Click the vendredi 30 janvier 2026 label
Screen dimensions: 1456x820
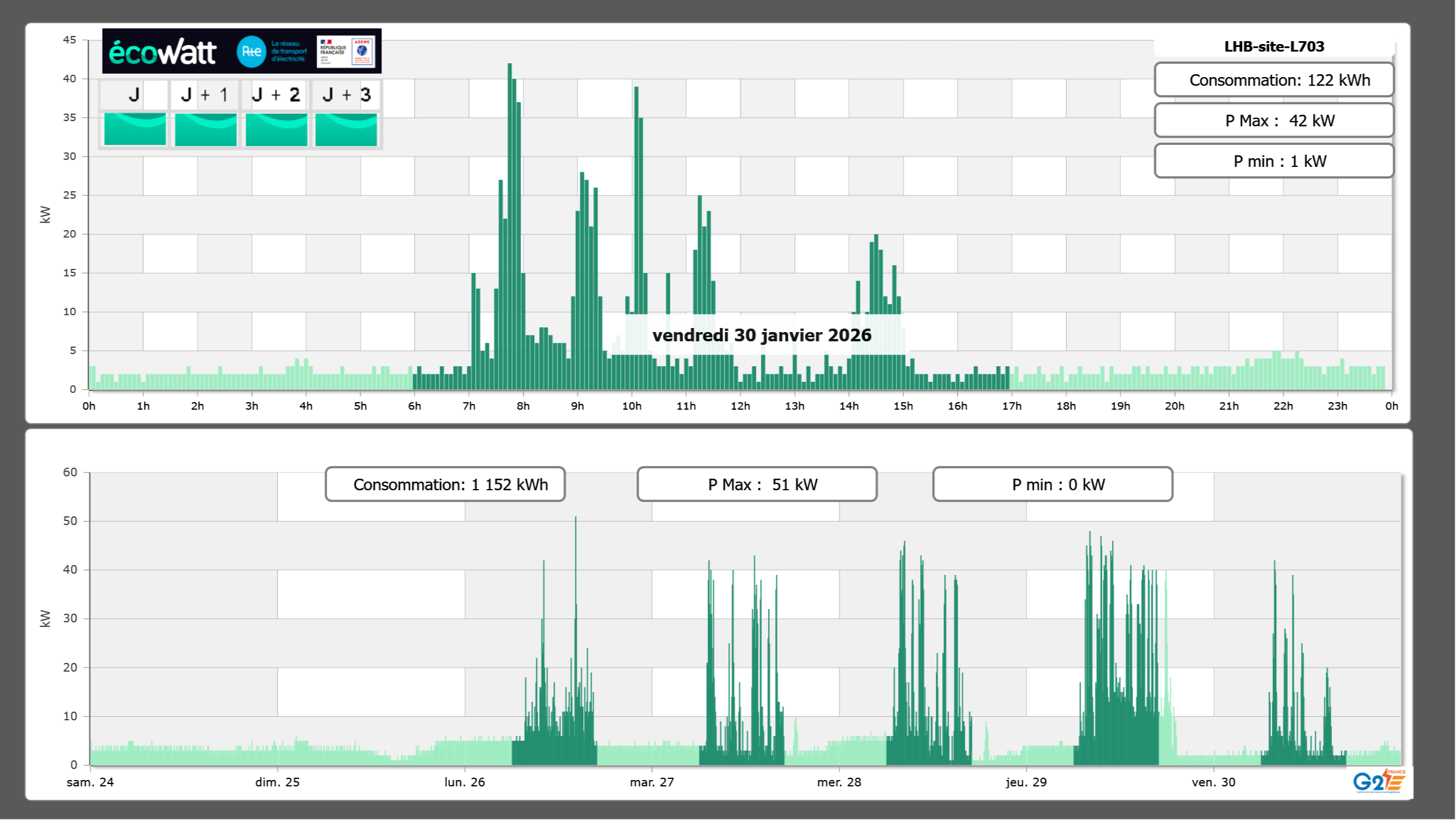pos(761,335)
